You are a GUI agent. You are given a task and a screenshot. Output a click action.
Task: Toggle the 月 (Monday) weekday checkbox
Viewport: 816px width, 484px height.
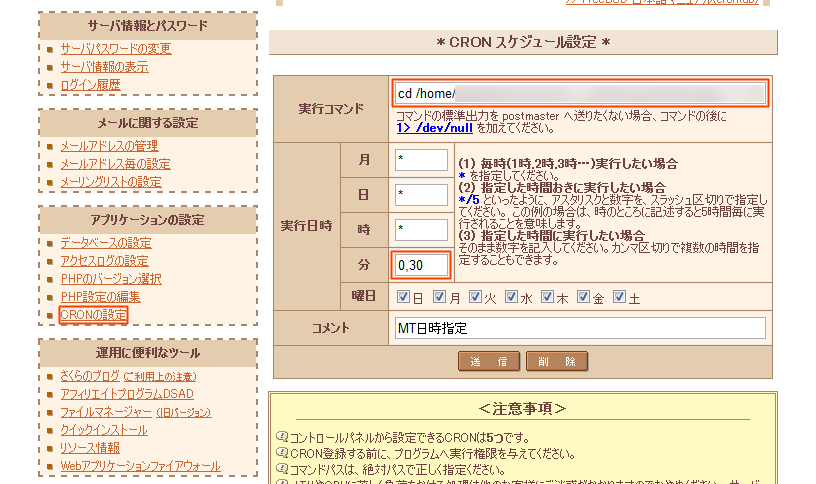pyautogui.click(x=439, y=297)
